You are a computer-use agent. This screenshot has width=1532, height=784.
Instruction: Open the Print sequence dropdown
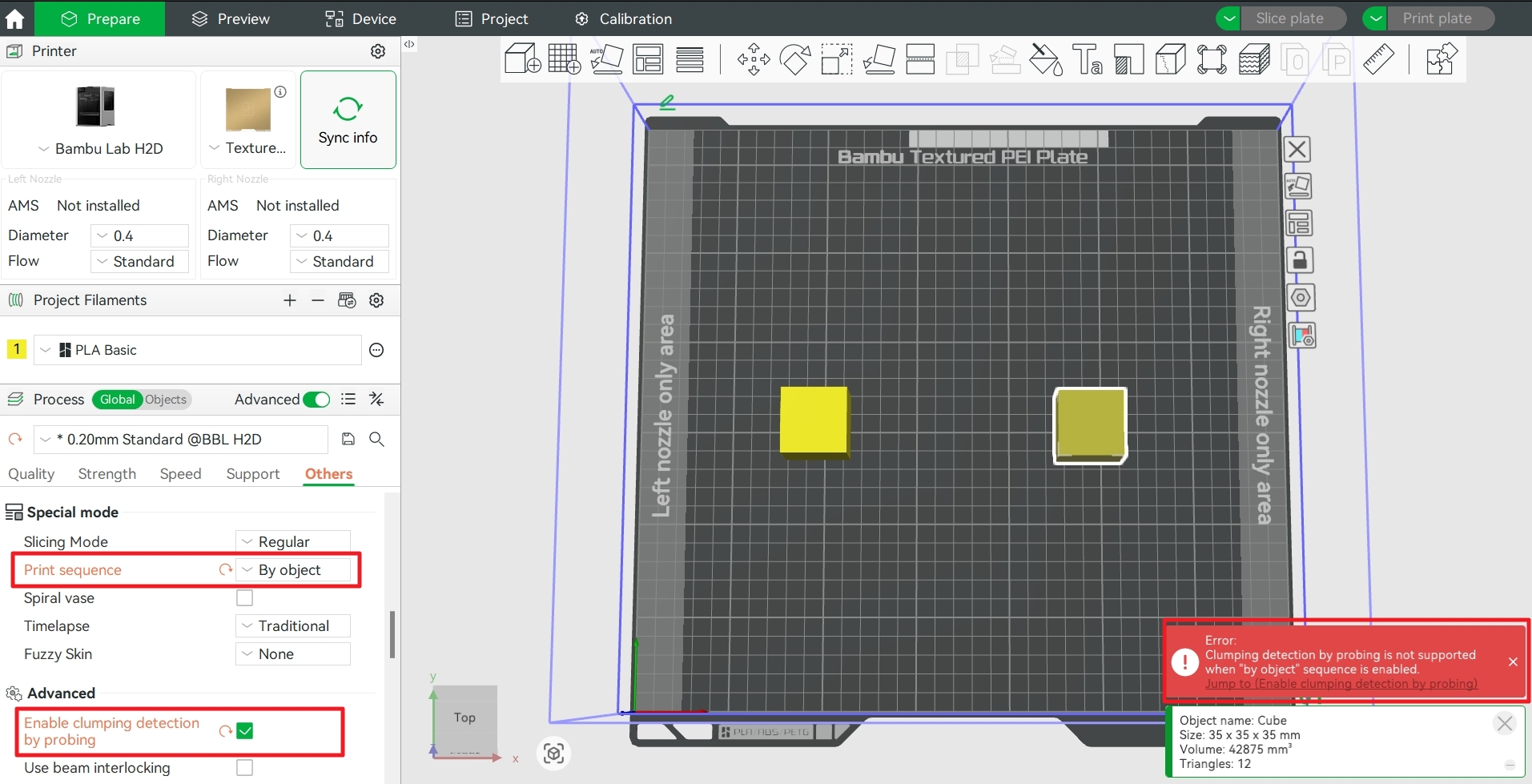pyautogui.click(x=293, y=570)
